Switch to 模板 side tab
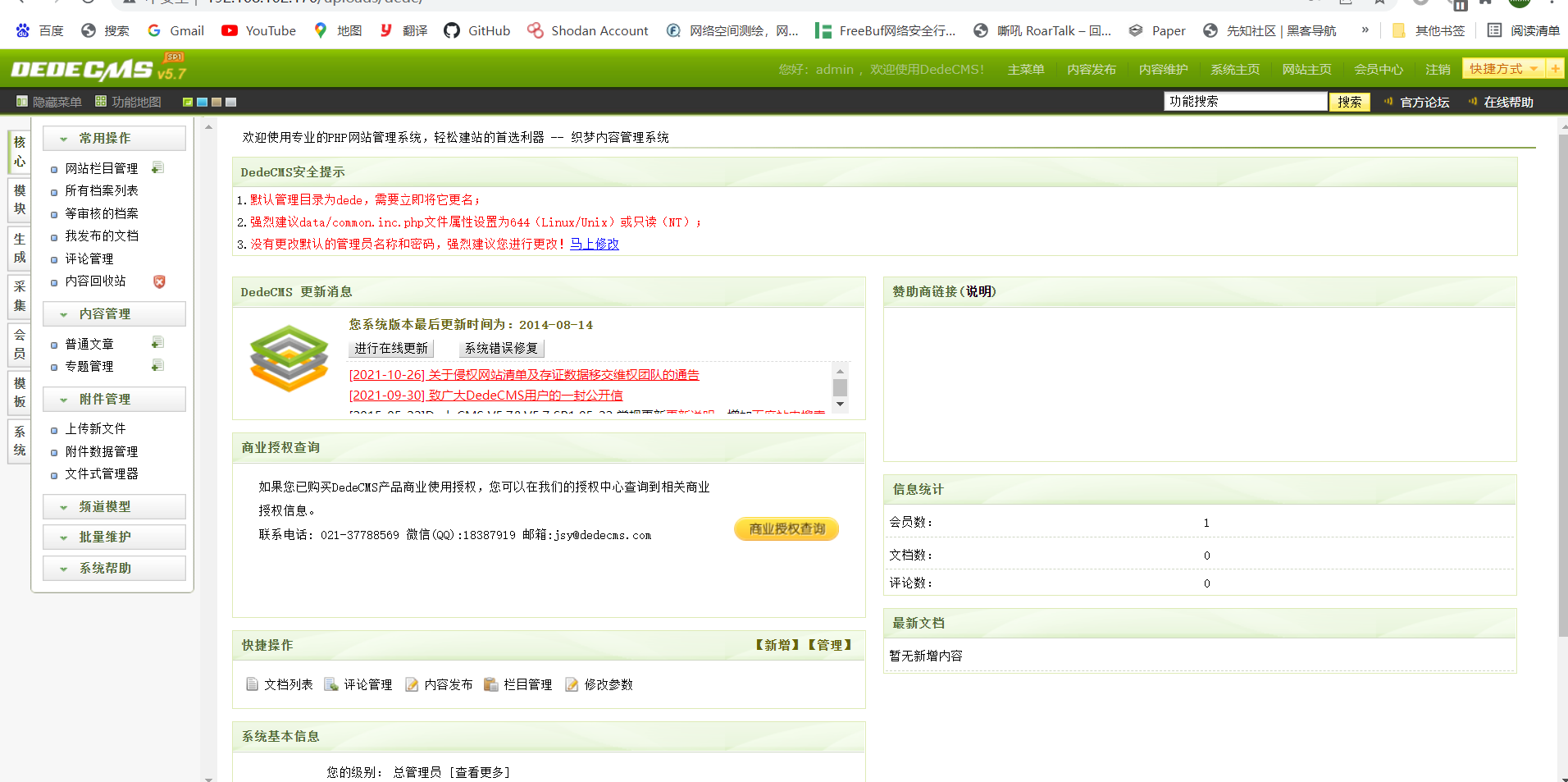Screen dimensions: 1568x782 pyautogui.click(x=20, y=392)
